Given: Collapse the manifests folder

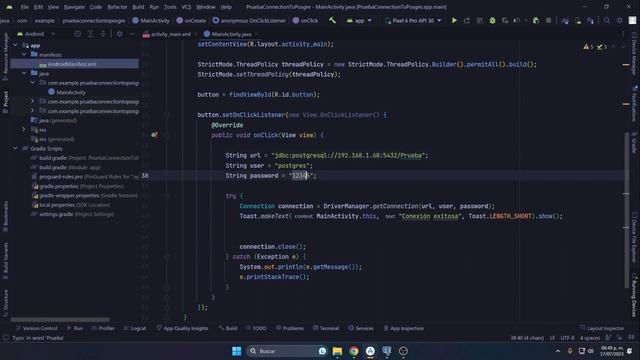Looking at the screenshot, I should coord(24,54).
